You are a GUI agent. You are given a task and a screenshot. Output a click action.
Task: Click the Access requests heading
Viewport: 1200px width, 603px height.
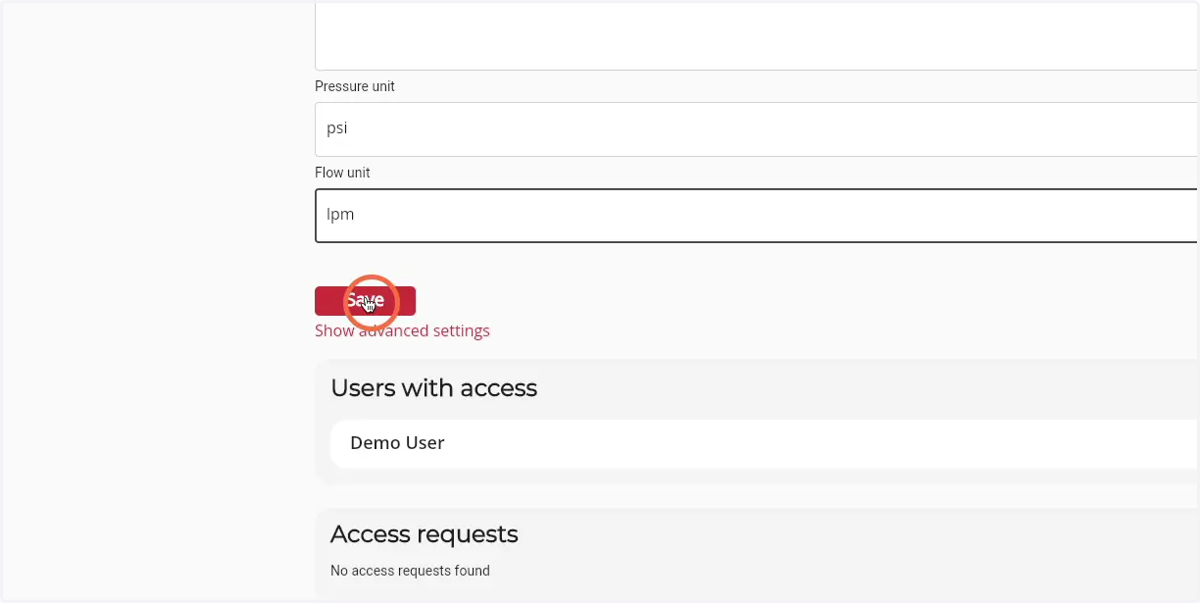[424, 534]
